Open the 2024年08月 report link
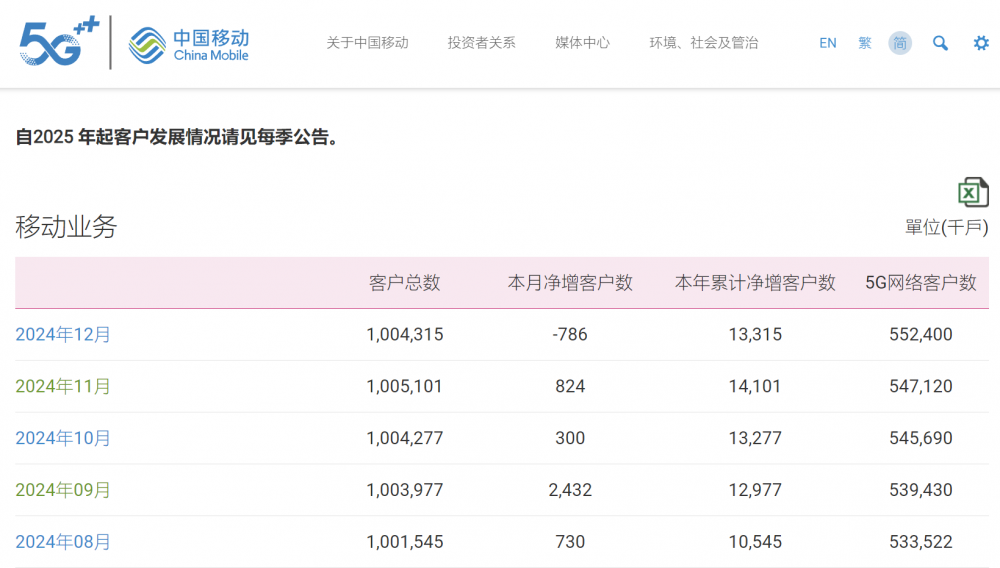1000x568 pixels. [x=63, y=542]
